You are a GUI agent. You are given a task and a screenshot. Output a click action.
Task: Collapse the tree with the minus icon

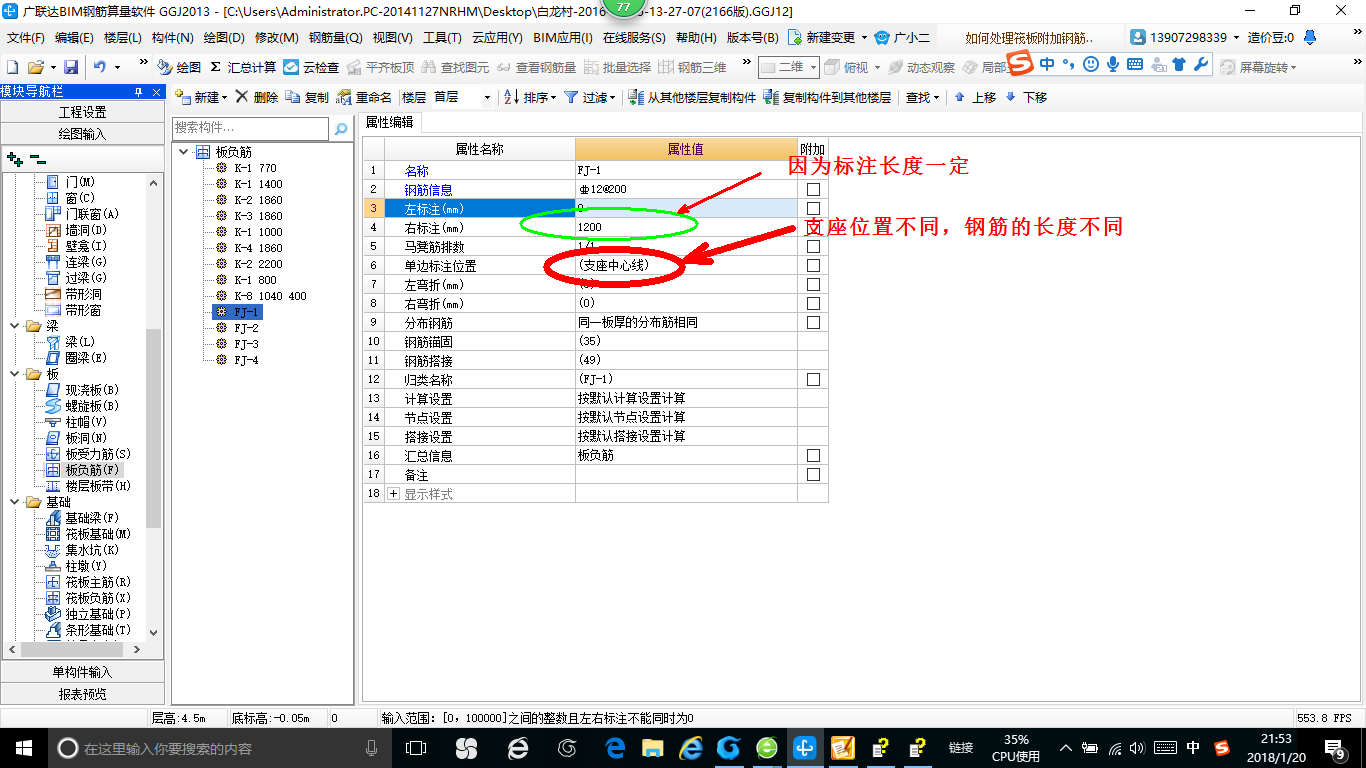pyautogui.click(x=37, y=158)
